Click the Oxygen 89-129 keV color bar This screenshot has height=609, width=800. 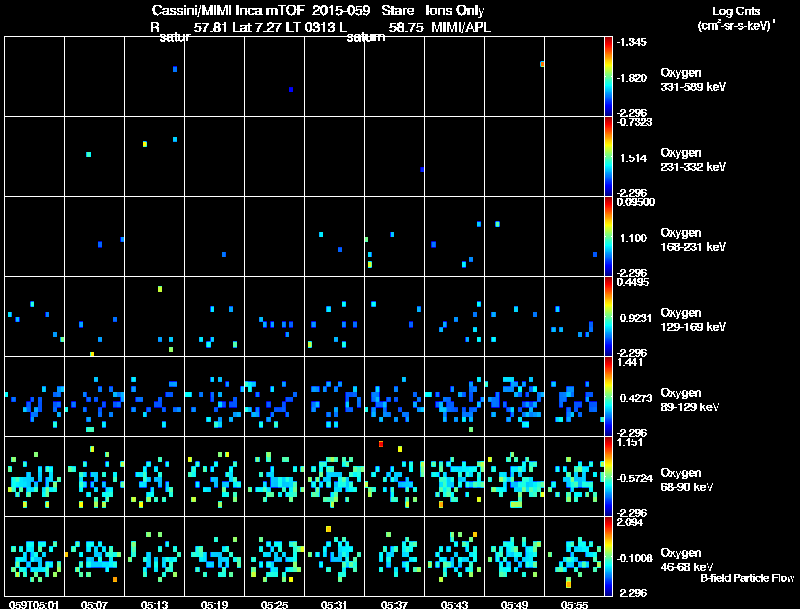point(608,396)
